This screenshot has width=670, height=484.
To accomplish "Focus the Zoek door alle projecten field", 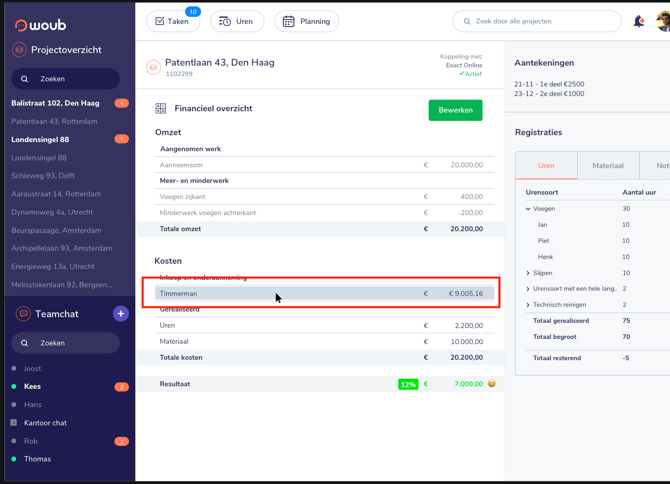I will coord(537,21).
